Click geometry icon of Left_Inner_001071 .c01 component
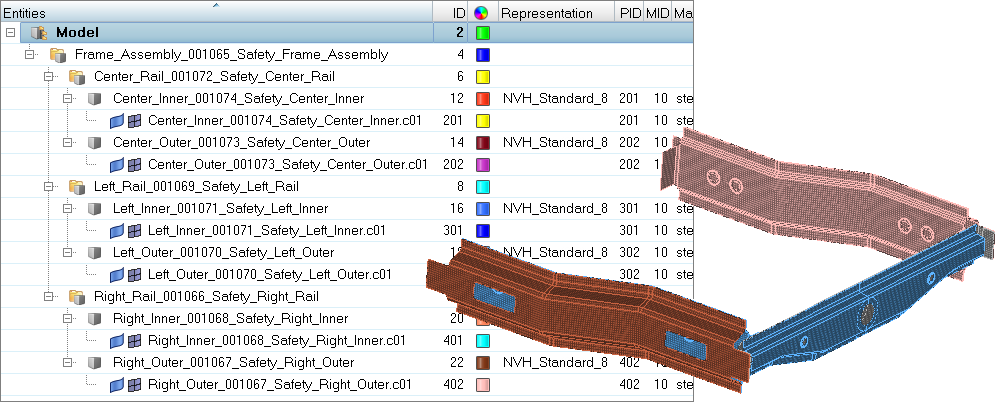The image size is (999, 402). pos(116,231)
